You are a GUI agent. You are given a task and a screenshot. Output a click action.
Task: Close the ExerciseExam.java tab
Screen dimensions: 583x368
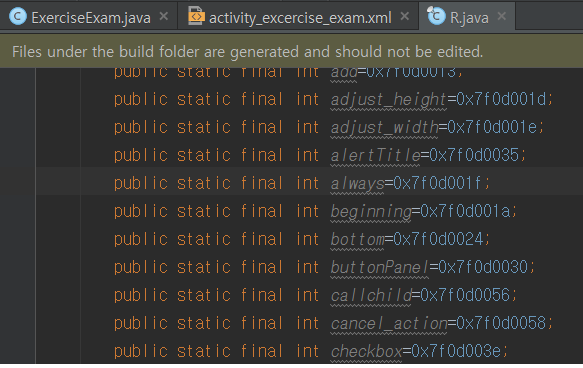point(164,16)
